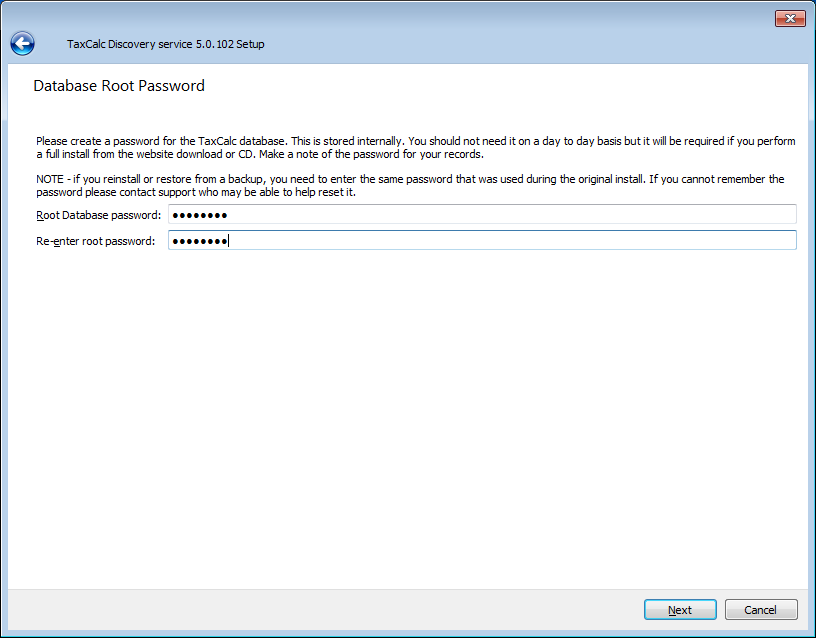The height and width of the screenshot is (638, 816).
Task: Click masked dots in Re-enter root password
Action: click(199, 241)
